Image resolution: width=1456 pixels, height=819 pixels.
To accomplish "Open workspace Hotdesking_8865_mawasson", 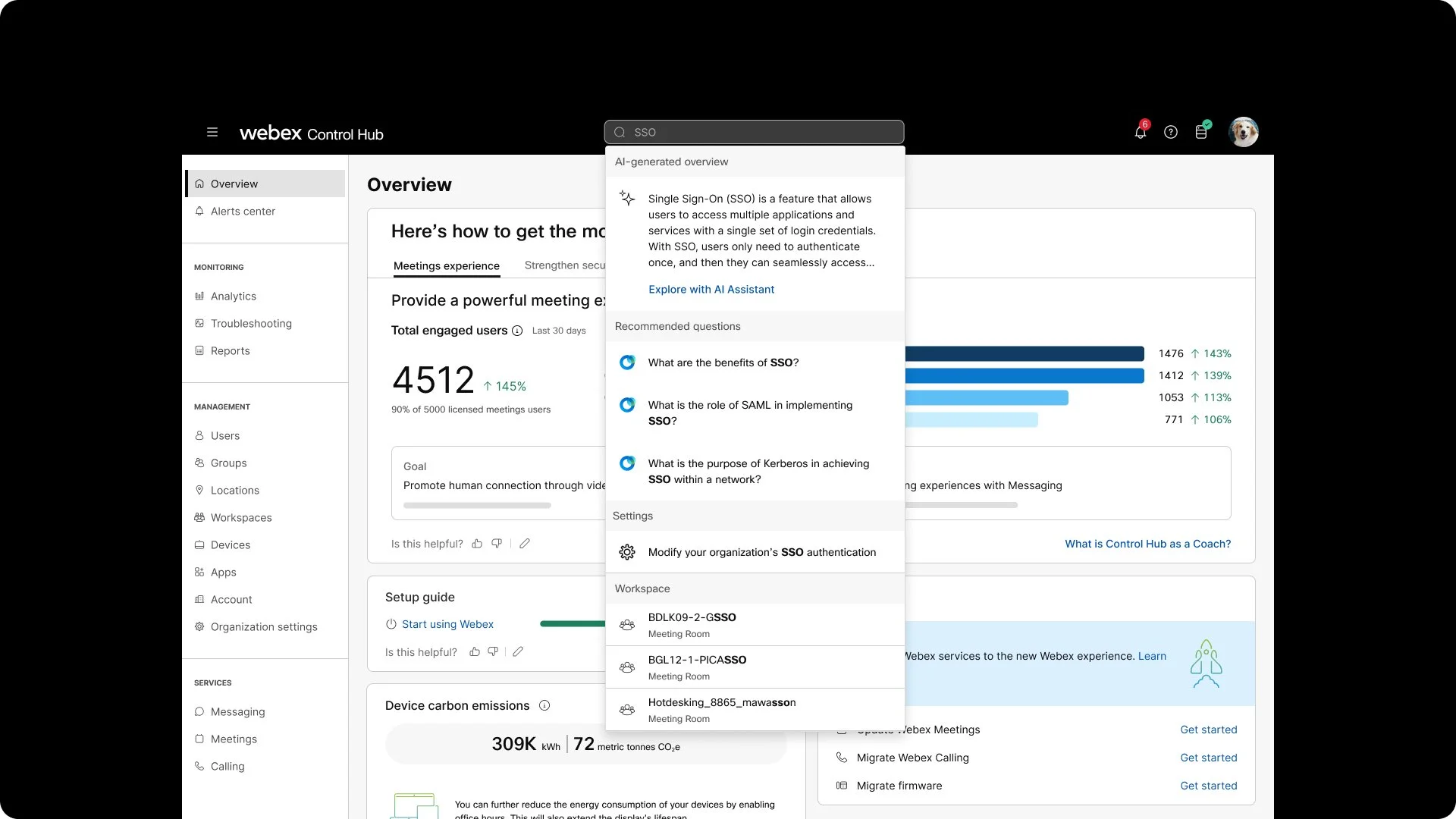I will [755, 710].
